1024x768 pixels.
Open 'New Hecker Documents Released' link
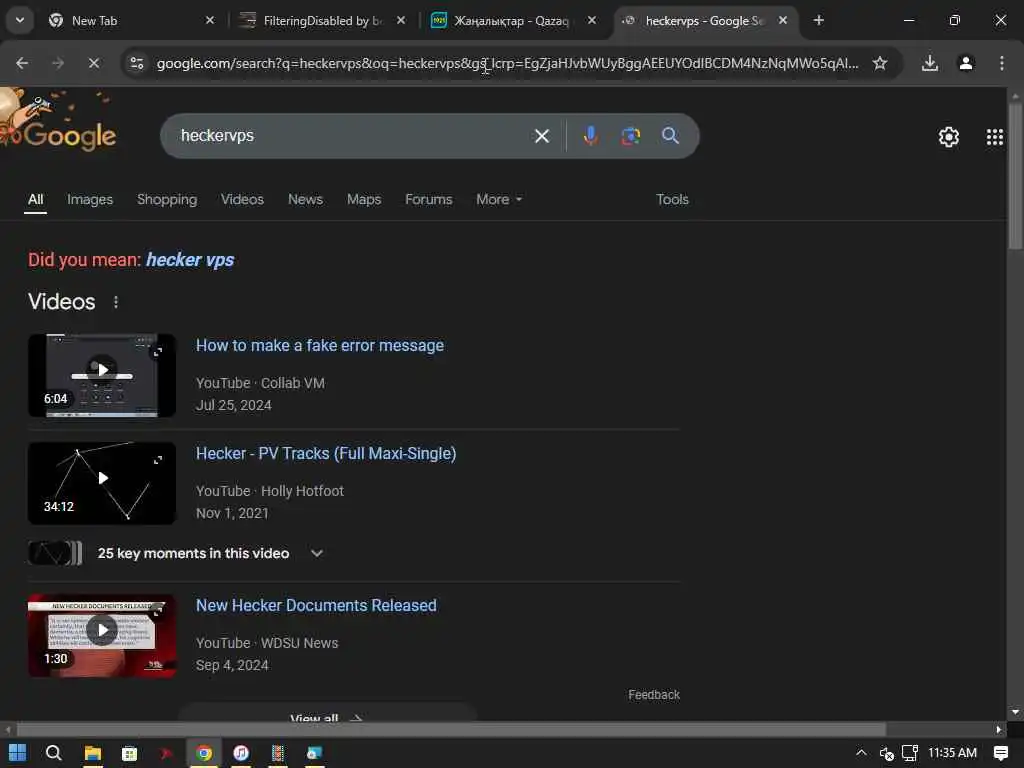(316, 605)
